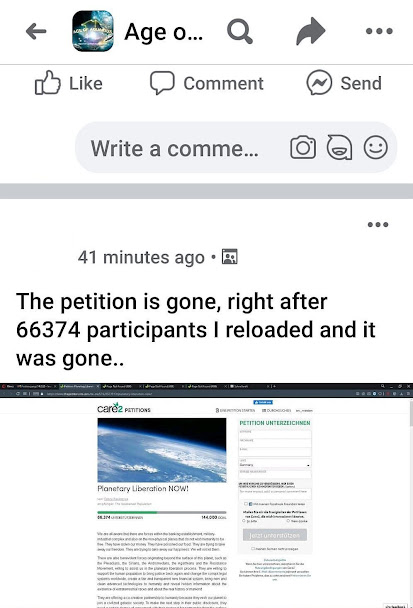Image resolution: width=413 pixels, height=608 pixels.
Task: Check the group privacy icon beside the timestamp
Action: (230, 257)
